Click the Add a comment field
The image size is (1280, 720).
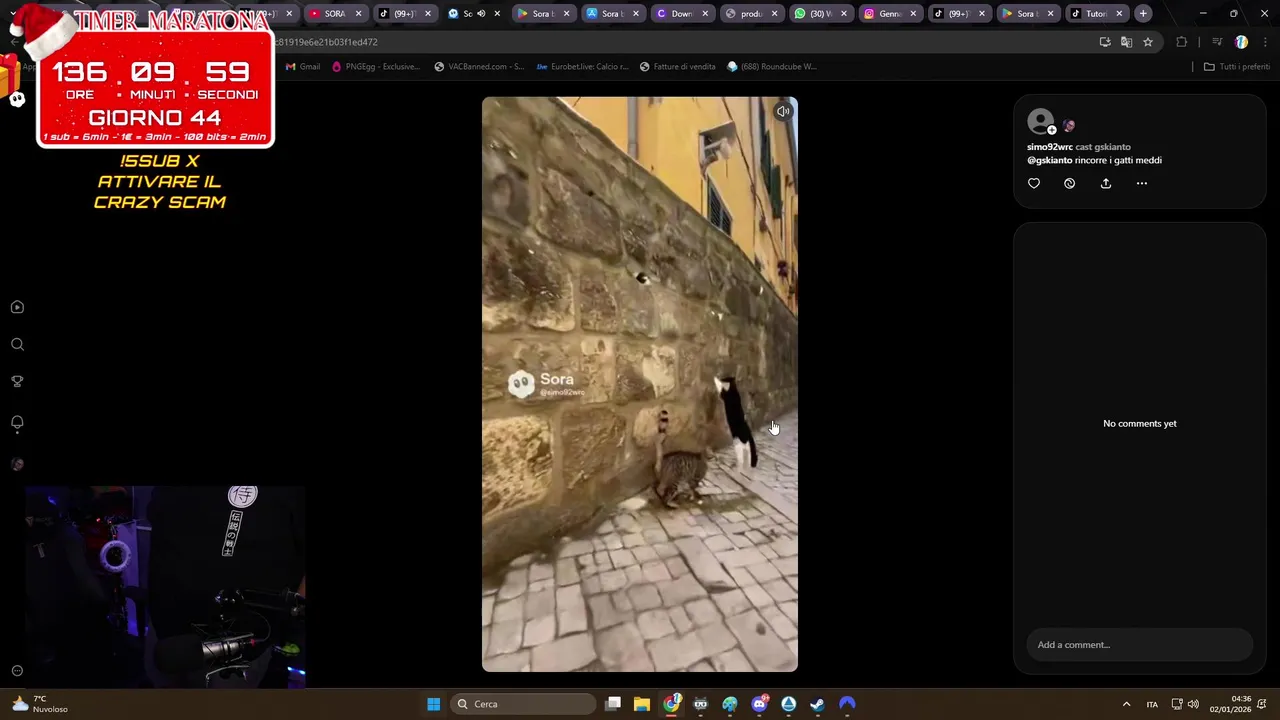click(1139, 645)
